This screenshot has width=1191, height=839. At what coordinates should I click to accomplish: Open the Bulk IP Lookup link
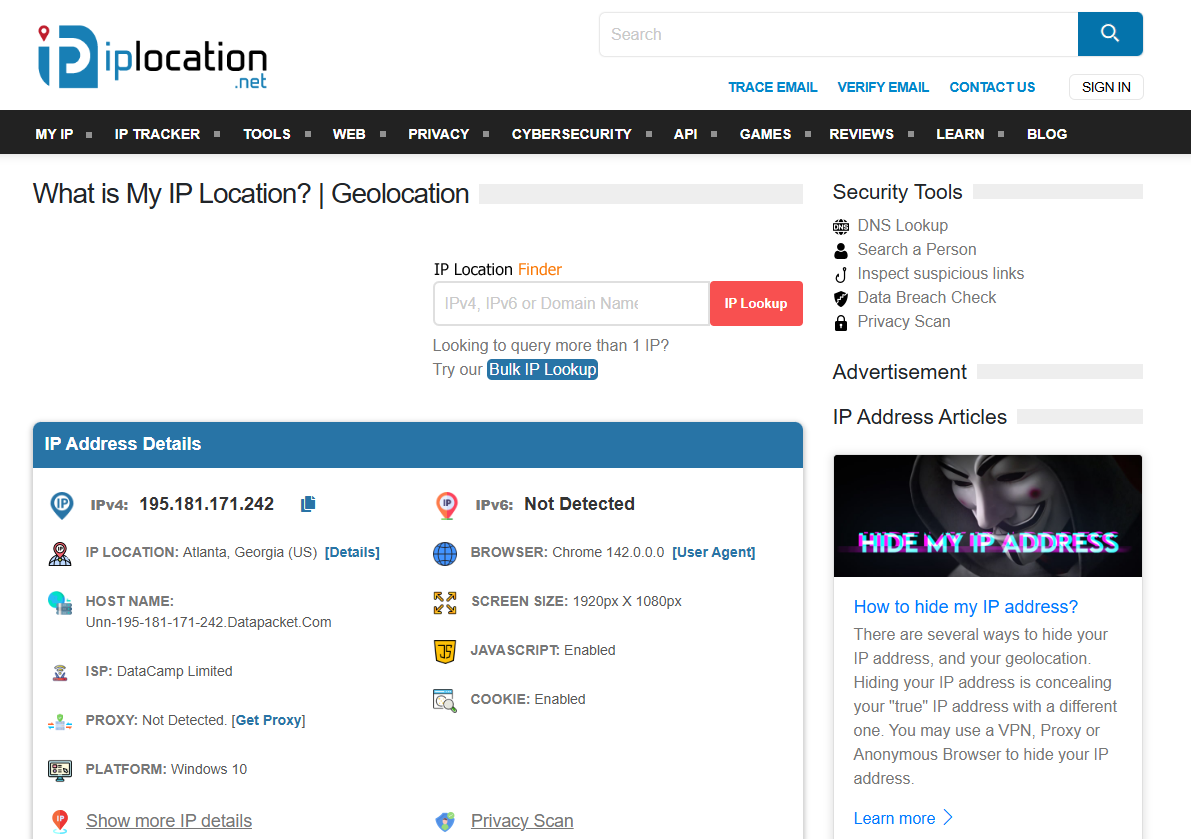click(x=542, y=369)
